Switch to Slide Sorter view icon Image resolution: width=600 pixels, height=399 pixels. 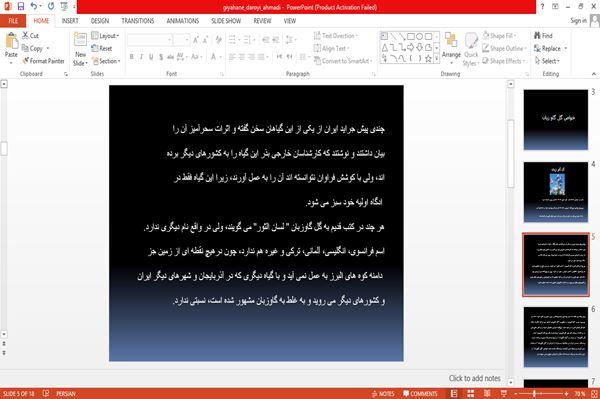coord(471,394)
